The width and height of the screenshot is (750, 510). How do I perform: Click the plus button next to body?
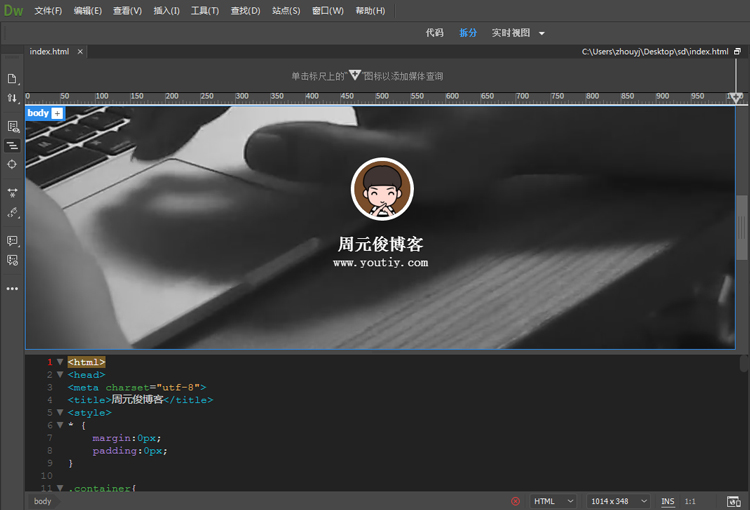(57, 113)
